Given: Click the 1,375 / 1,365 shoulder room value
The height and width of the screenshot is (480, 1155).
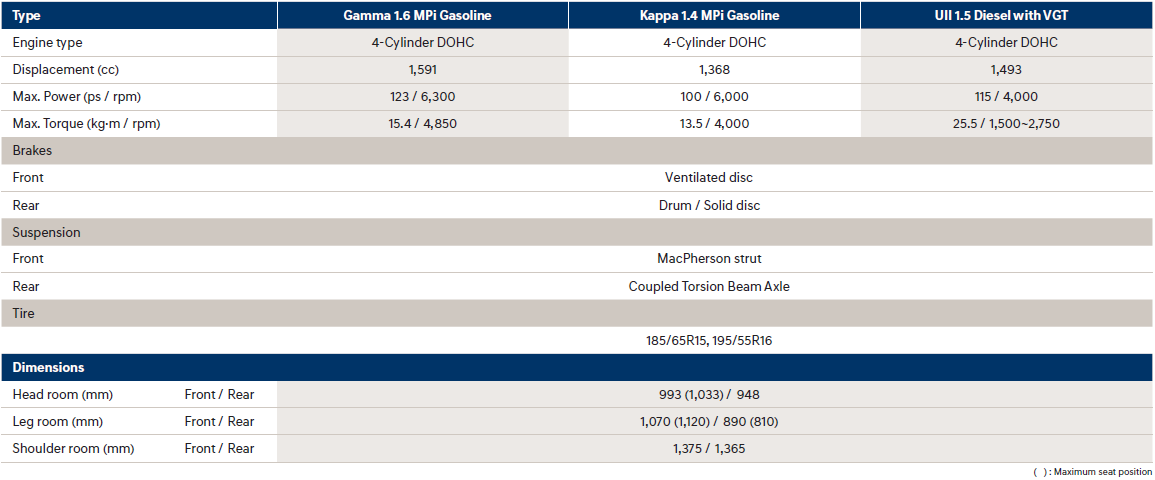Looking at the screenshot, I should pyautogui.click(x=709, y=449).
